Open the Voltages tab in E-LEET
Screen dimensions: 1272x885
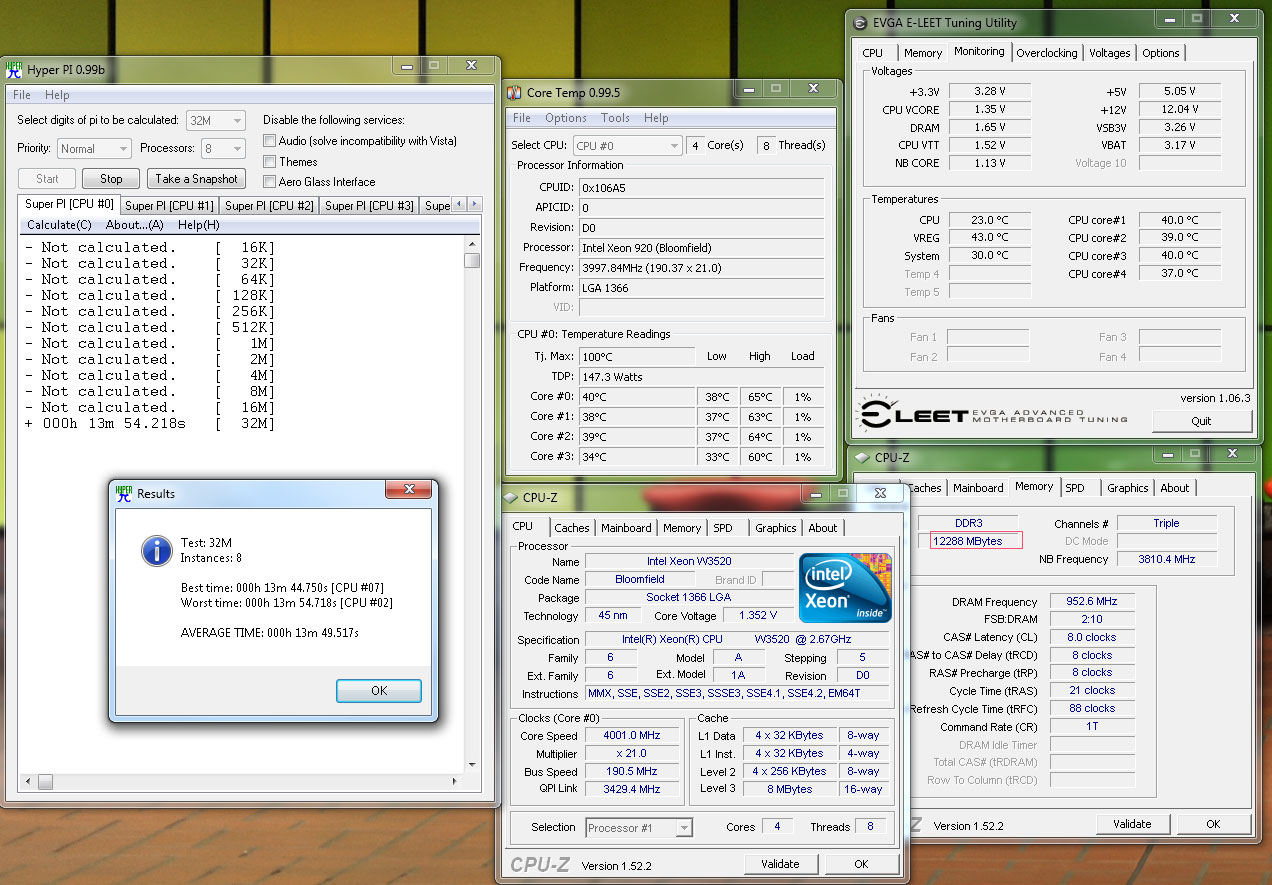1110,53
